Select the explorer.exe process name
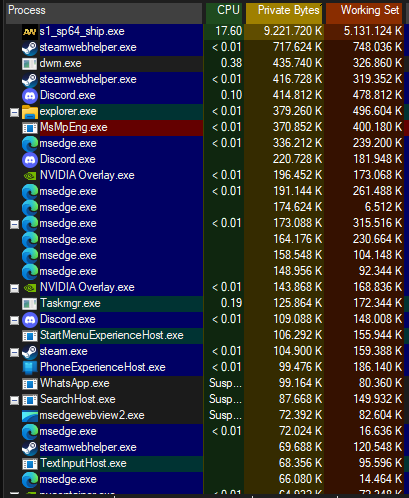409x498 pixels. click(68, 111)
